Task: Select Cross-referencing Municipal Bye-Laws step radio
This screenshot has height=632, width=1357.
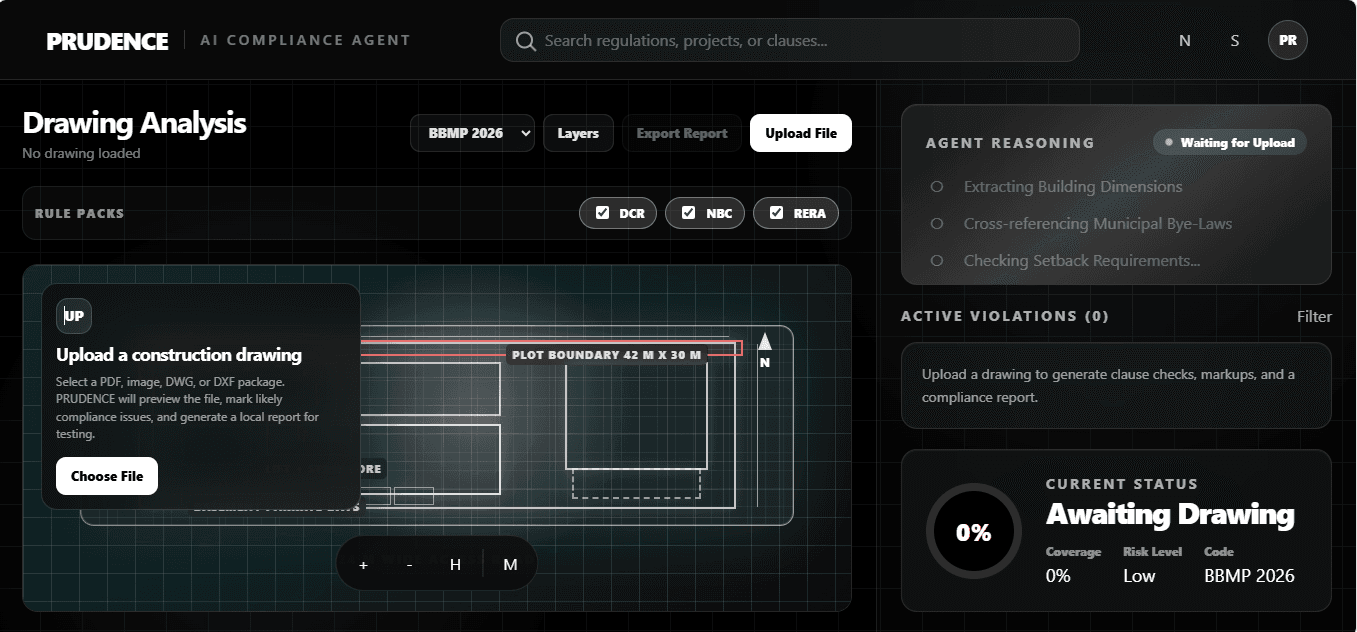Action: click(937, 224)
